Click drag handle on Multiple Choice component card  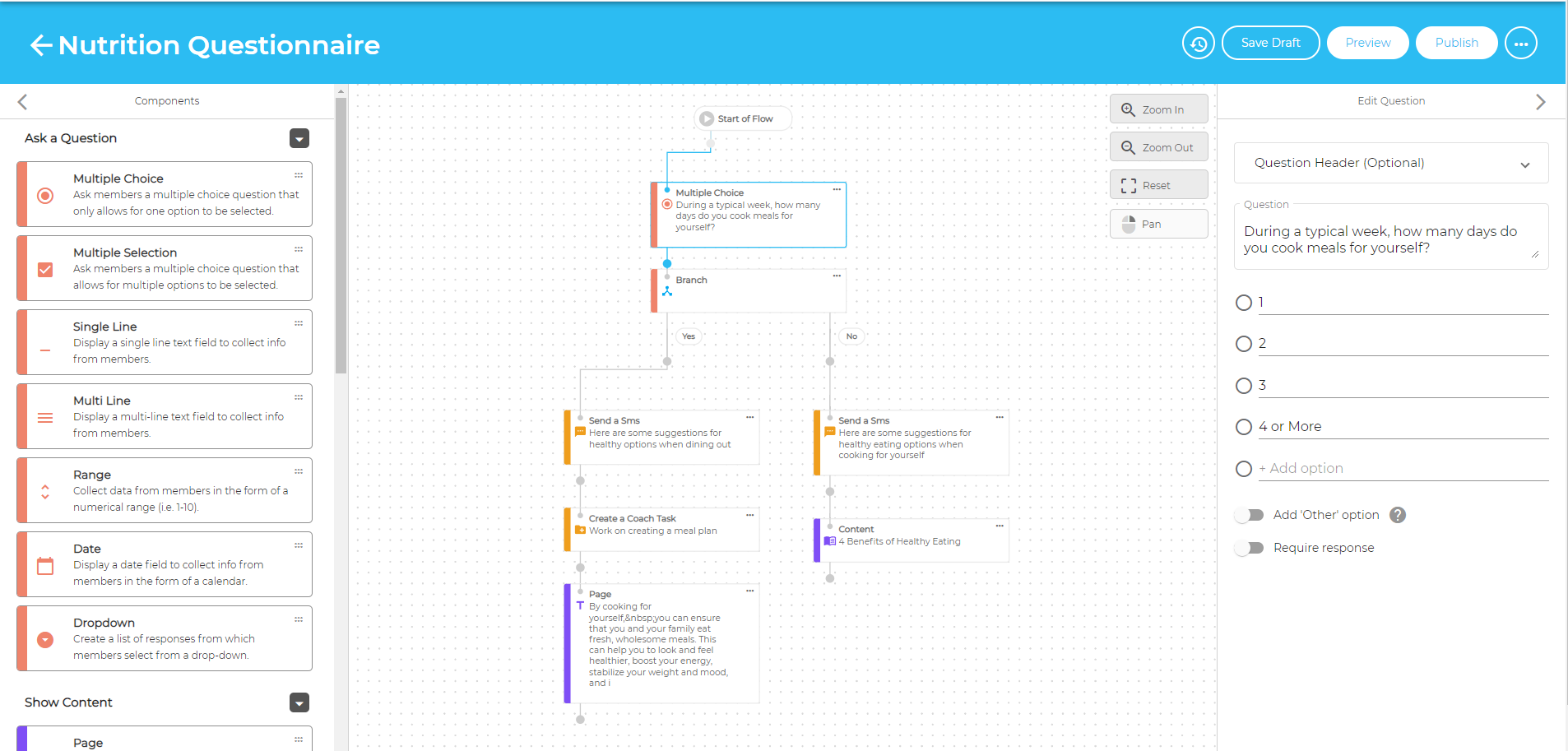(x=299, y=175)
